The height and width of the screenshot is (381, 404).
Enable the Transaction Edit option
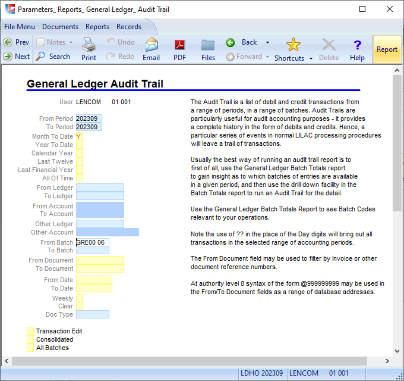point(30,331)
